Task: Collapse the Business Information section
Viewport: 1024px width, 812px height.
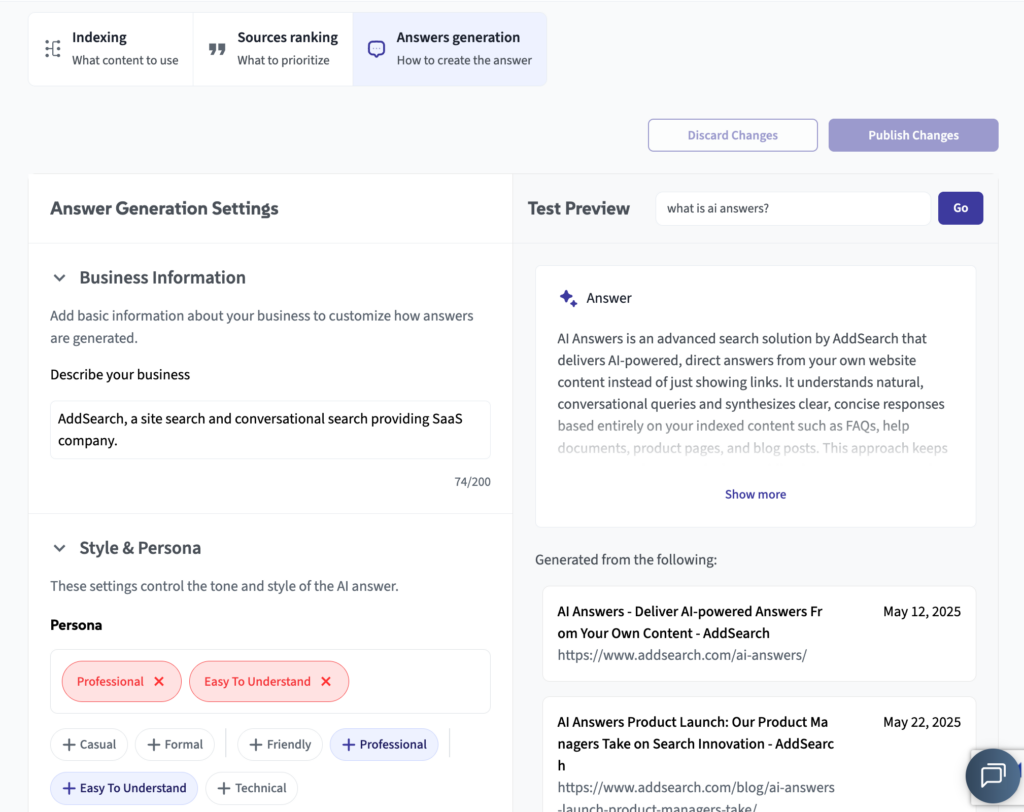Action: [59, 278]
